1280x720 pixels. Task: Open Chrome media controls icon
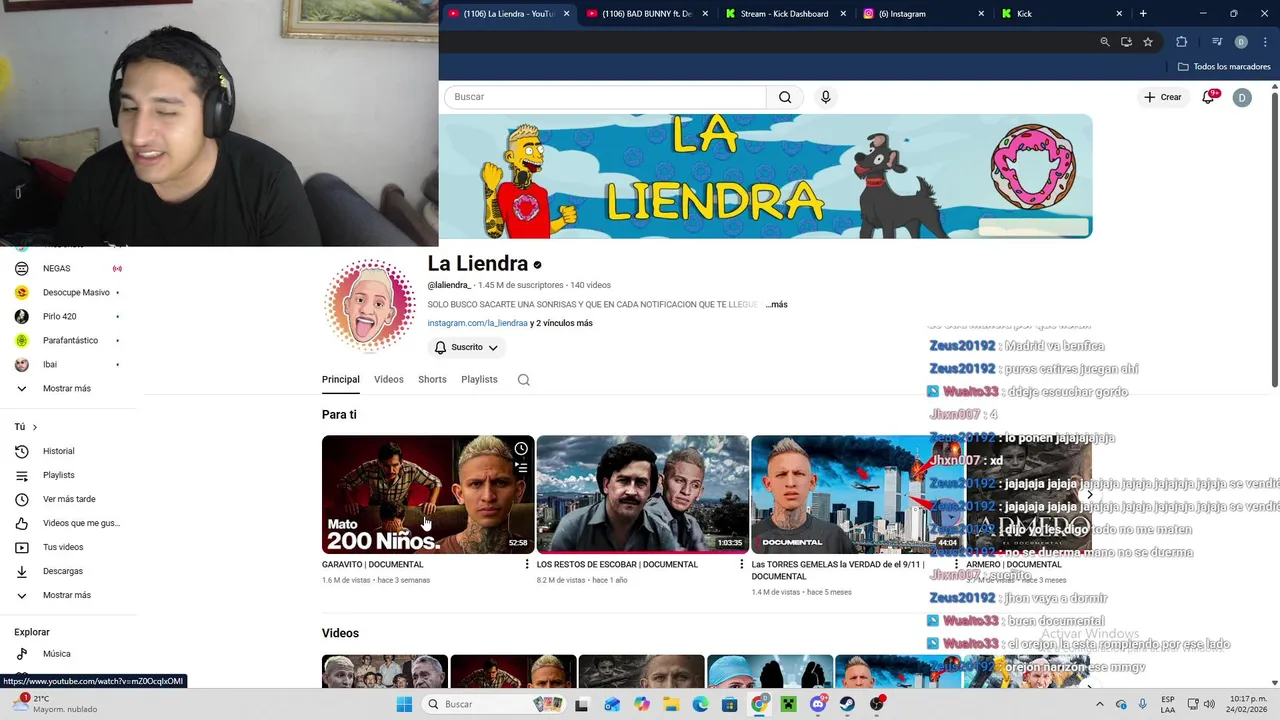coord(1217,42)
